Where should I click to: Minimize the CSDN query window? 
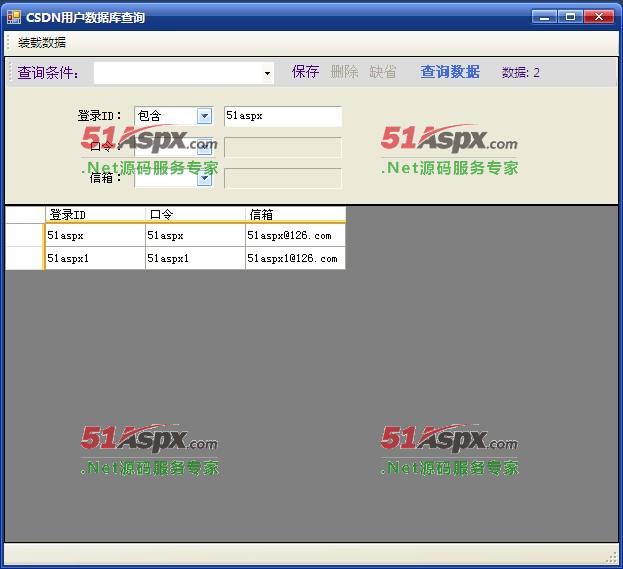coord(544,17)
